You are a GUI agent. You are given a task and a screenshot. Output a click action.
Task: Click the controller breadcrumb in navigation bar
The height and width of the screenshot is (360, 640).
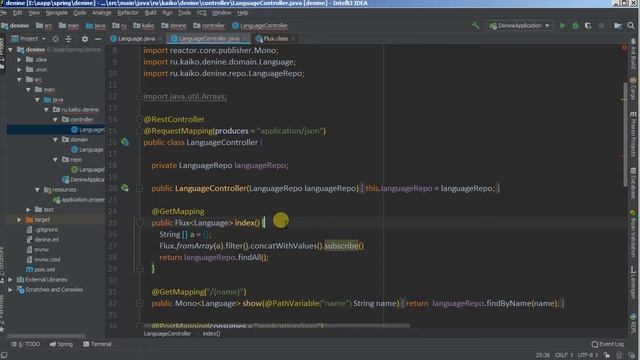pos(209,25)
